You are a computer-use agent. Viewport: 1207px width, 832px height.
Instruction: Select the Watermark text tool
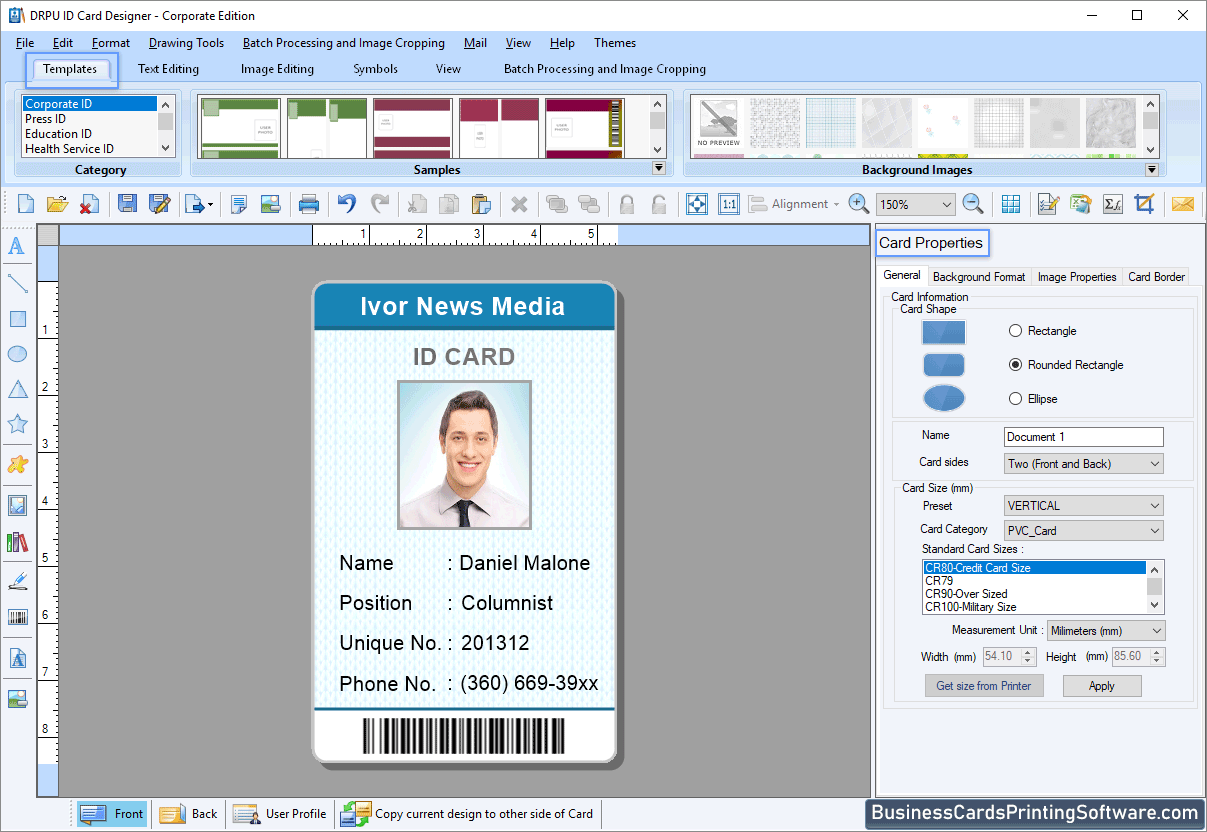tap(17, 658)
